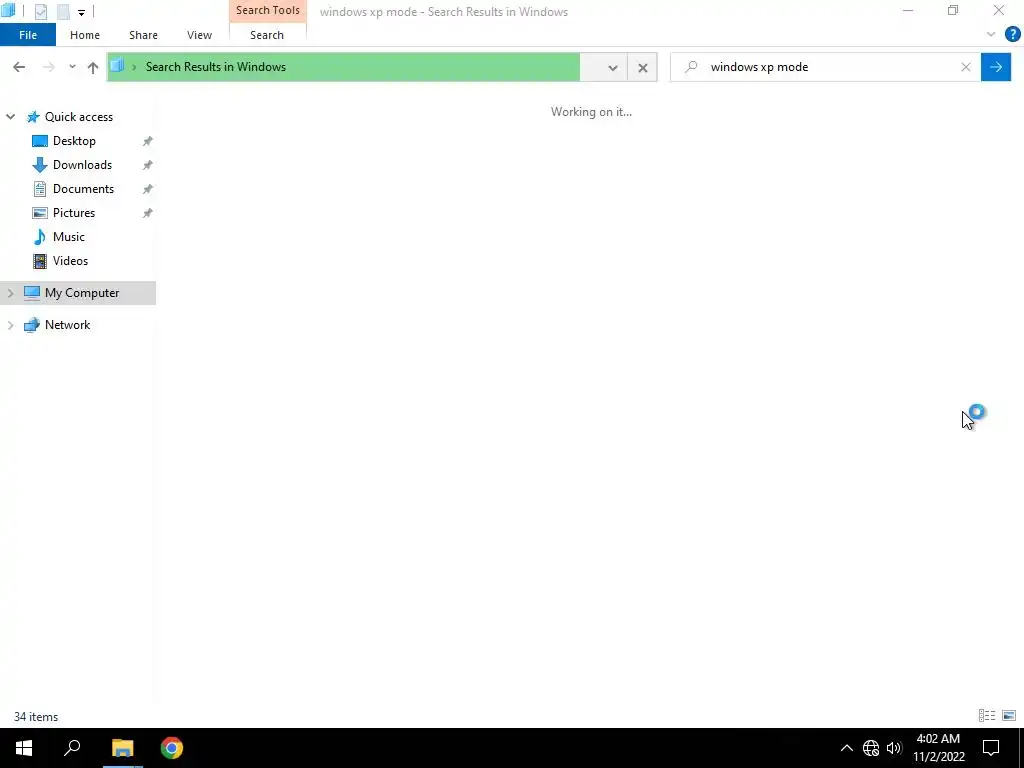Image resolution: width=1024 pixels, height=768 pixels.
Task: Open the Music folder
Action: [69, 237]
